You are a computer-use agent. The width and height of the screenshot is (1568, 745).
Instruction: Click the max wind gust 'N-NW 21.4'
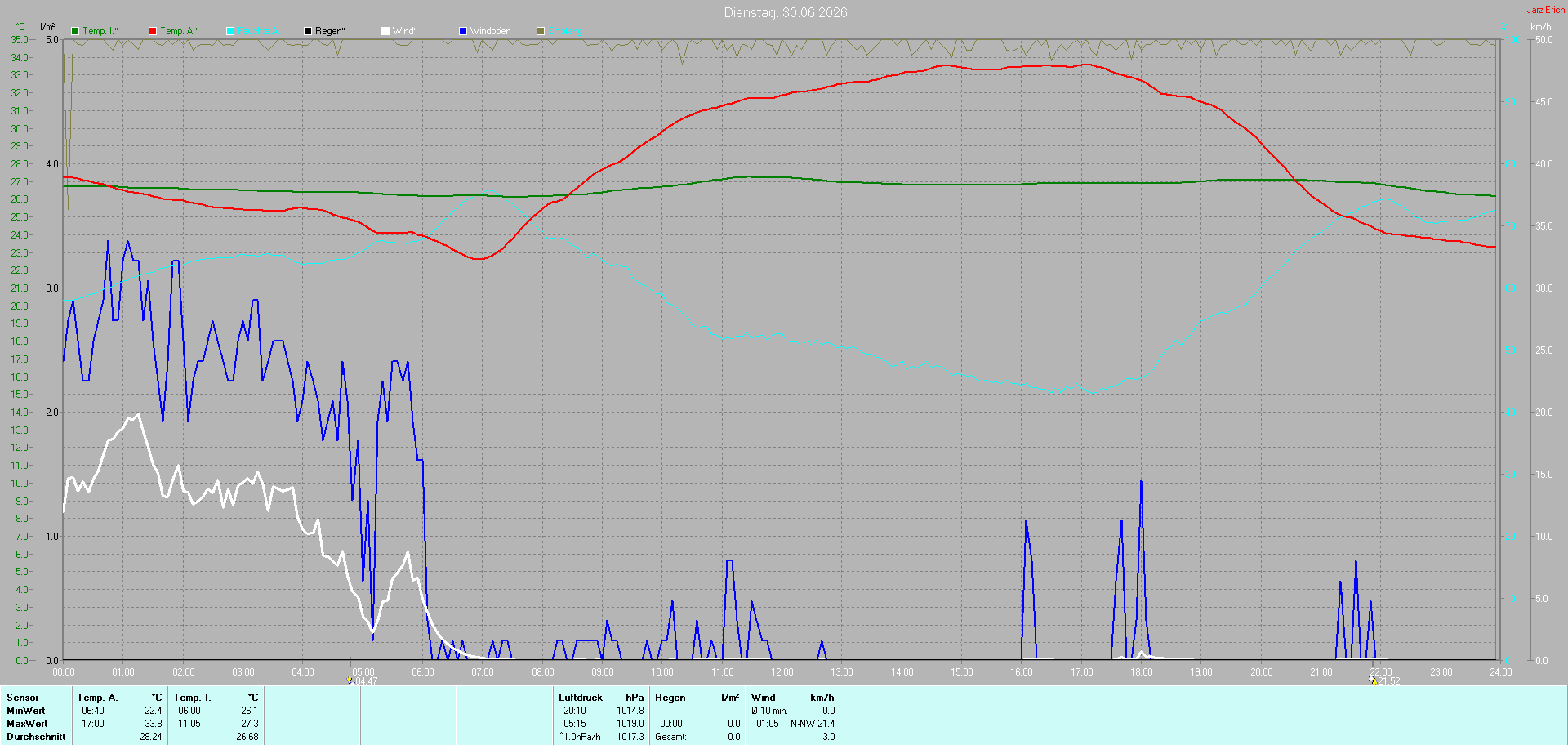[813, 724]
